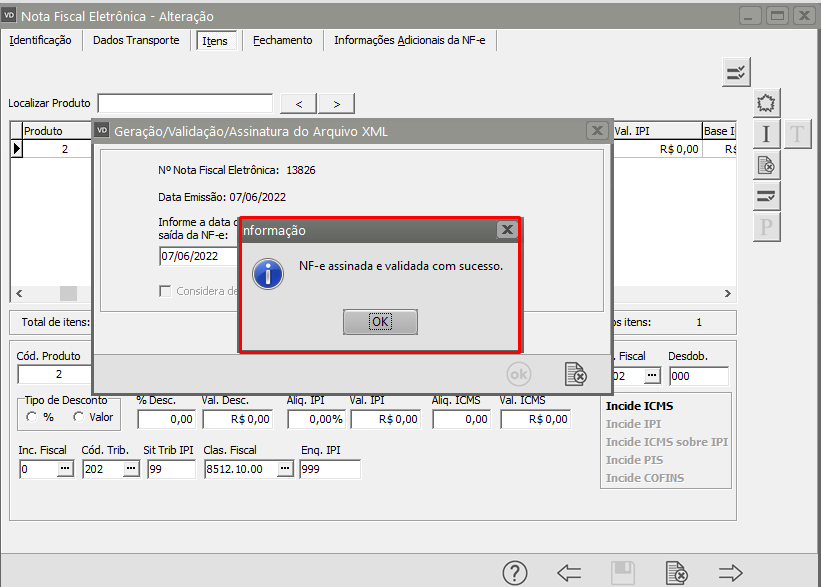Go back using the left arrow icon
Viewport: 821px width, 587px height.
(x=569, y=573)
